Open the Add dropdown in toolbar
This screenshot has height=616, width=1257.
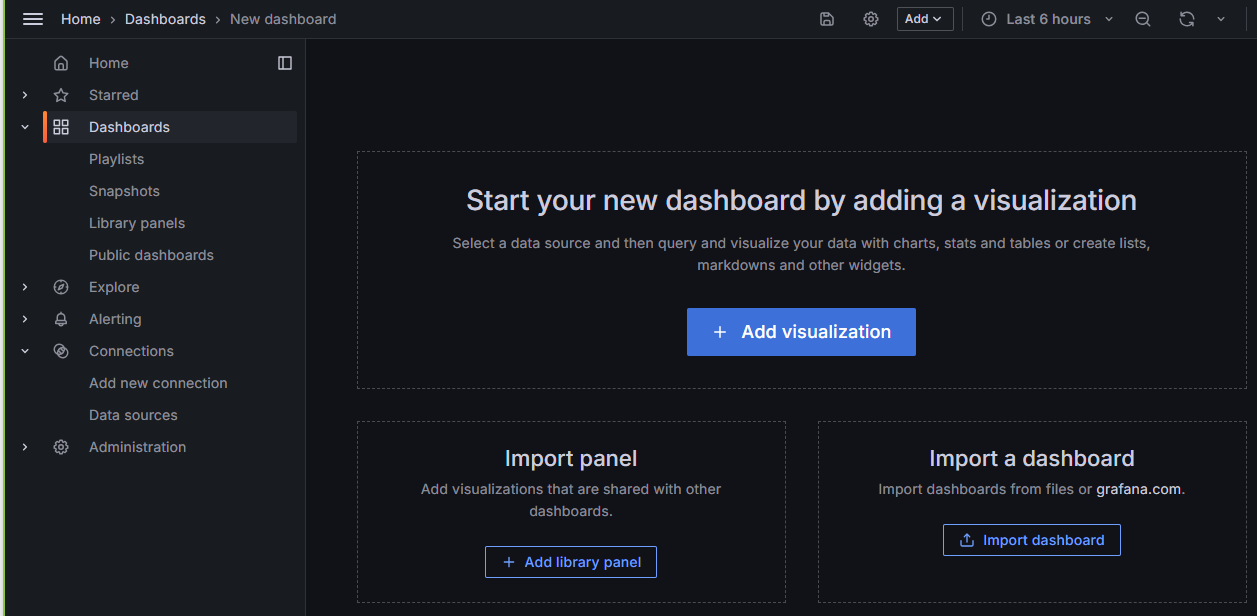tap(925, 19)
